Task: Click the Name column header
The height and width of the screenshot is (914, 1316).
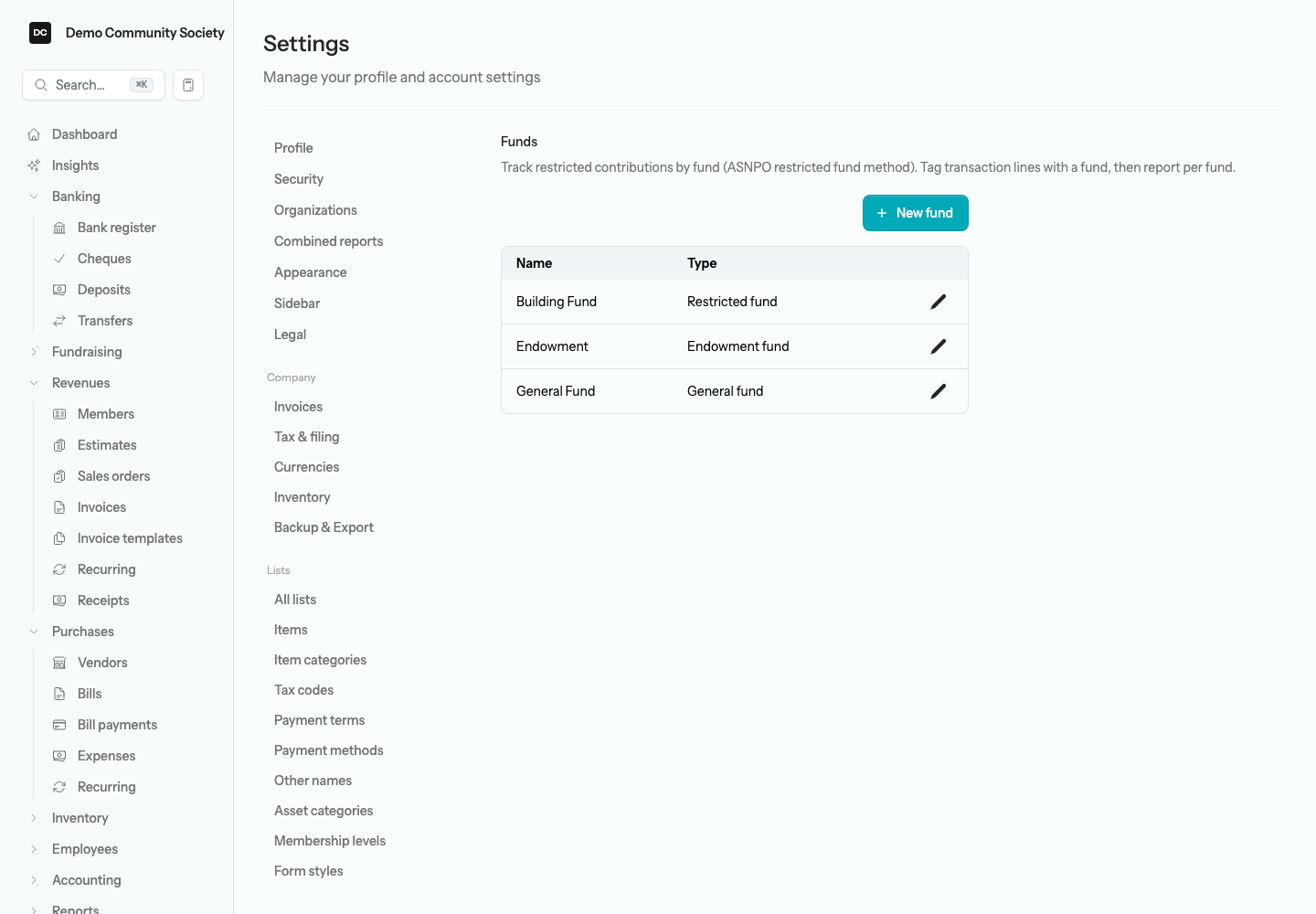Action: 535,263
